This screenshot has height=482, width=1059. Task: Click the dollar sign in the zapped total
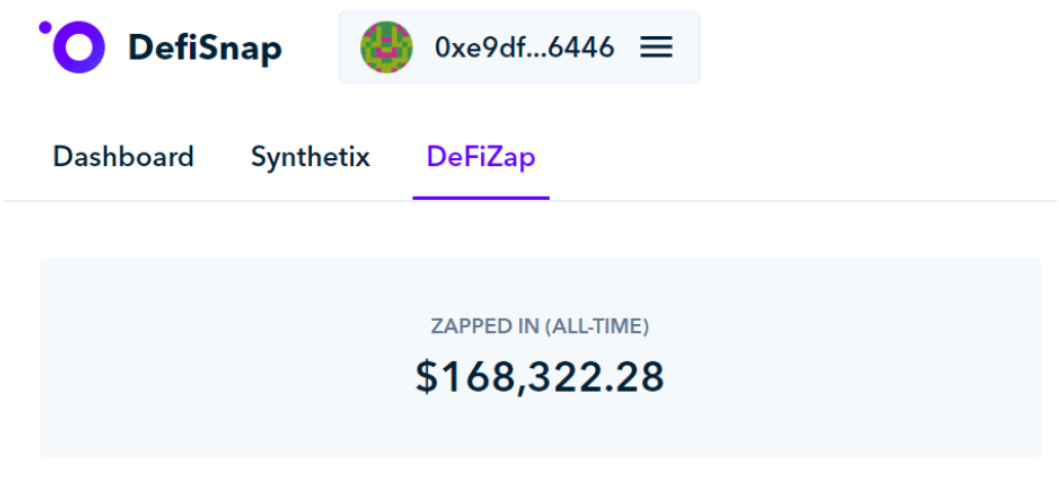tap(426, 377)
